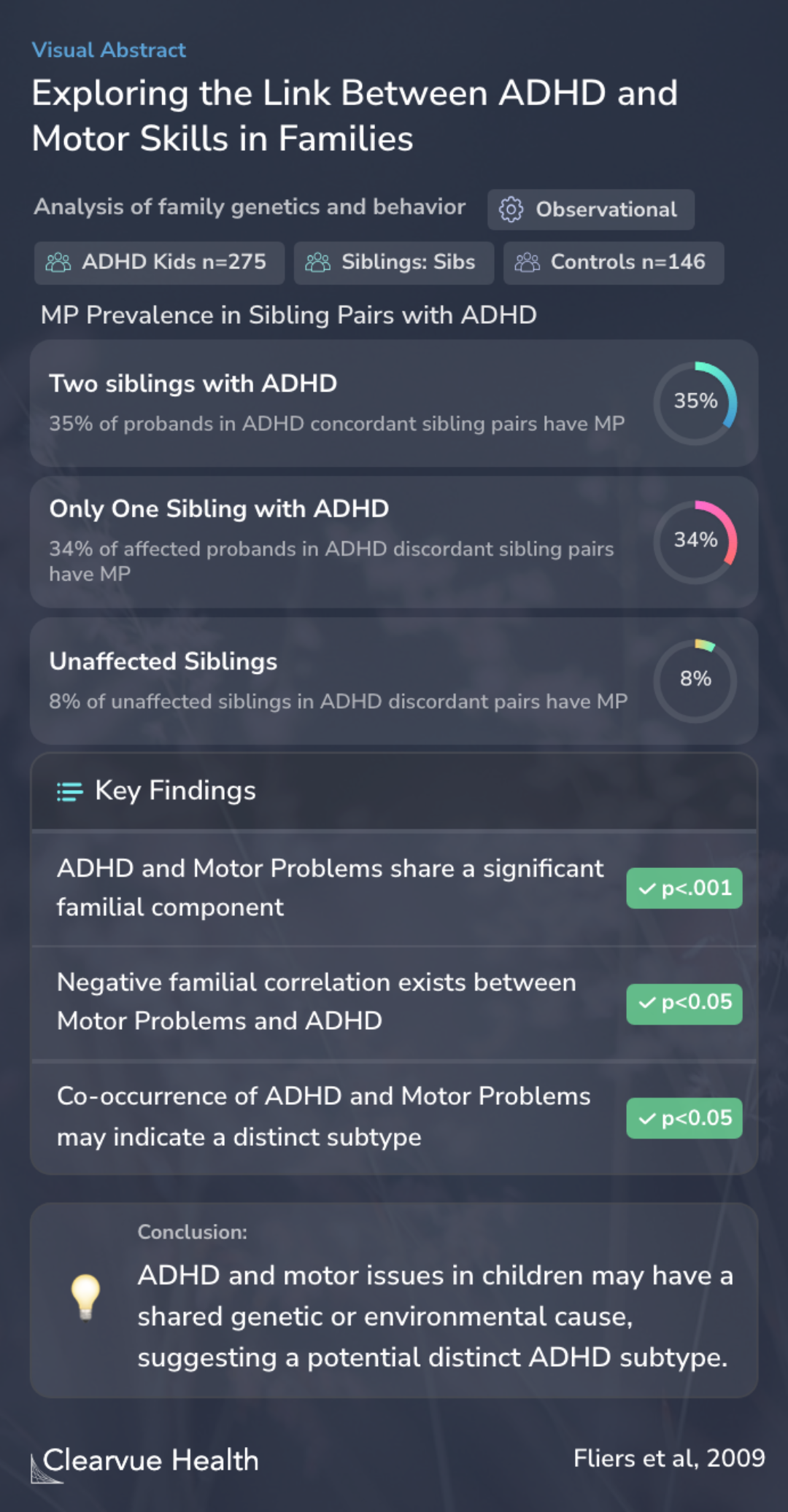
Task: Click the p<0.05 badge for distinct subtype finding
Action: (x=684, y=1118)
